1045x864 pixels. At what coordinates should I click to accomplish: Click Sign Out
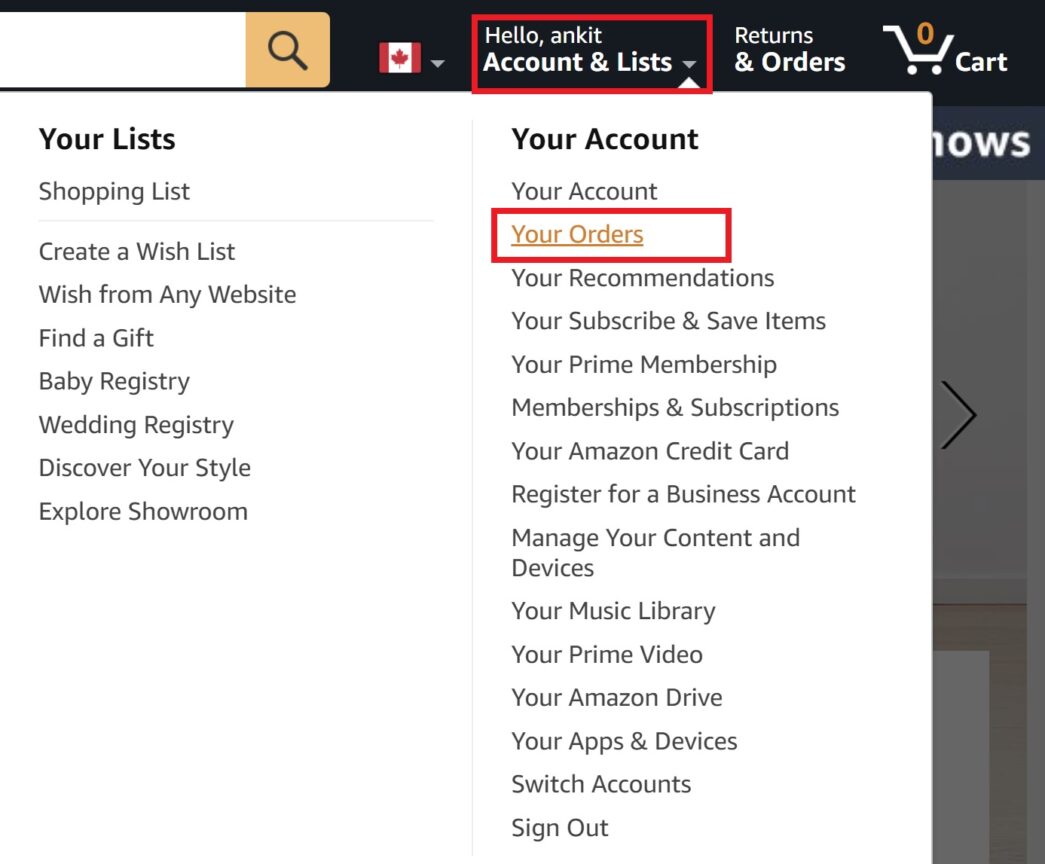559,827
